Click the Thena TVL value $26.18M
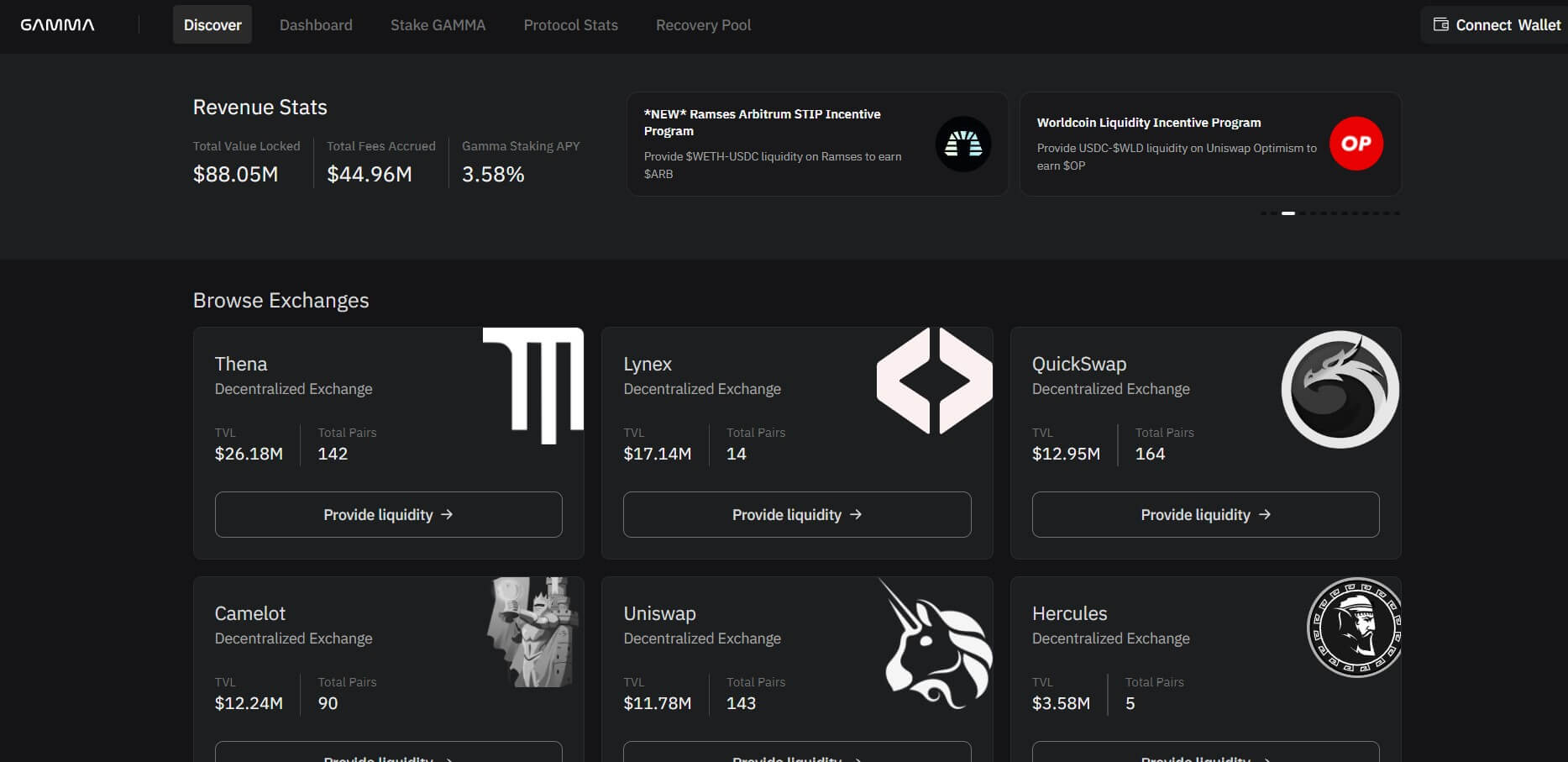Viewport: 1568px width, 762px height. tap(249, 454)
